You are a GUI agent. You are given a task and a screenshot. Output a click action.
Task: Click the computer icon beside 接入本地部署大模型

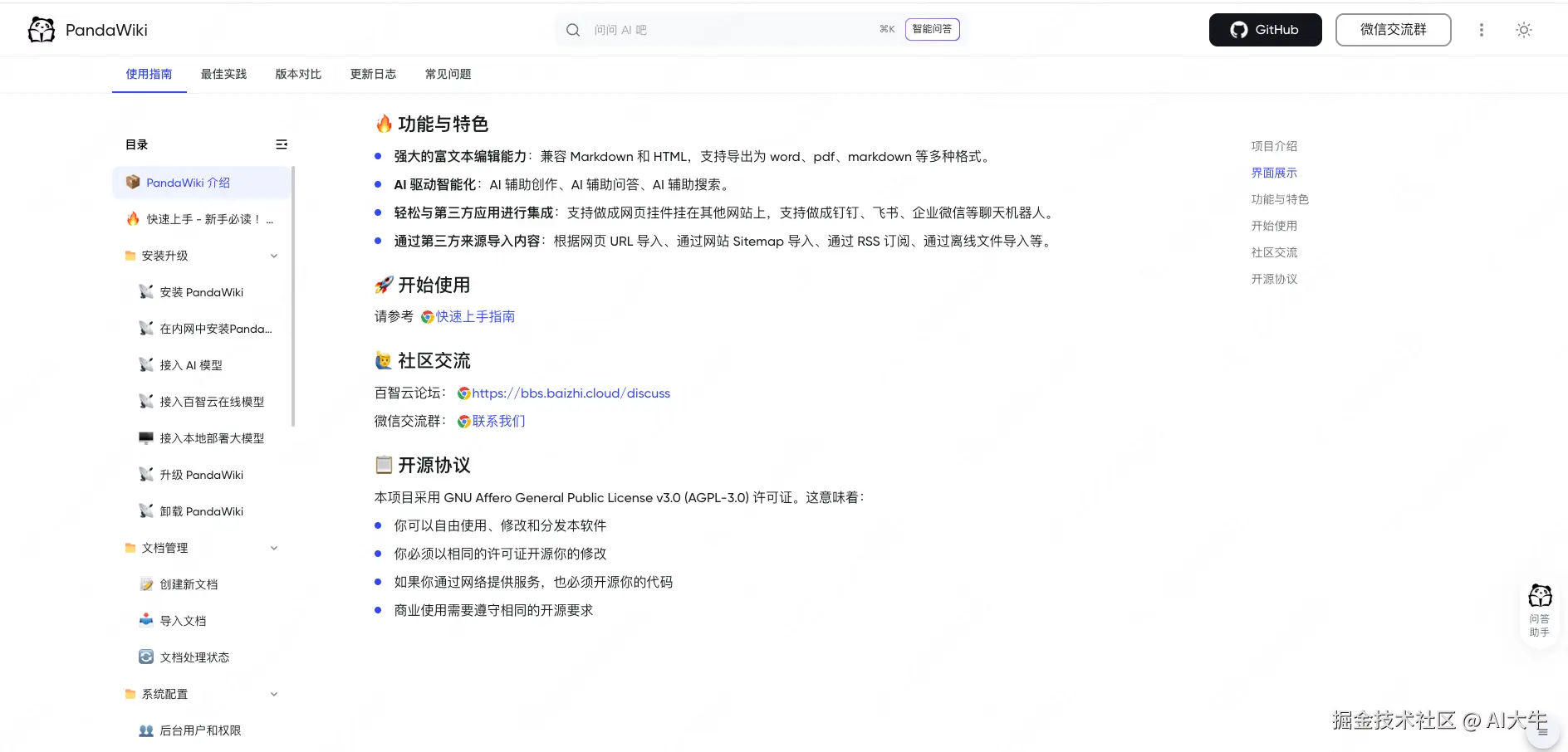pyautogui.click(x=146, y=437)
